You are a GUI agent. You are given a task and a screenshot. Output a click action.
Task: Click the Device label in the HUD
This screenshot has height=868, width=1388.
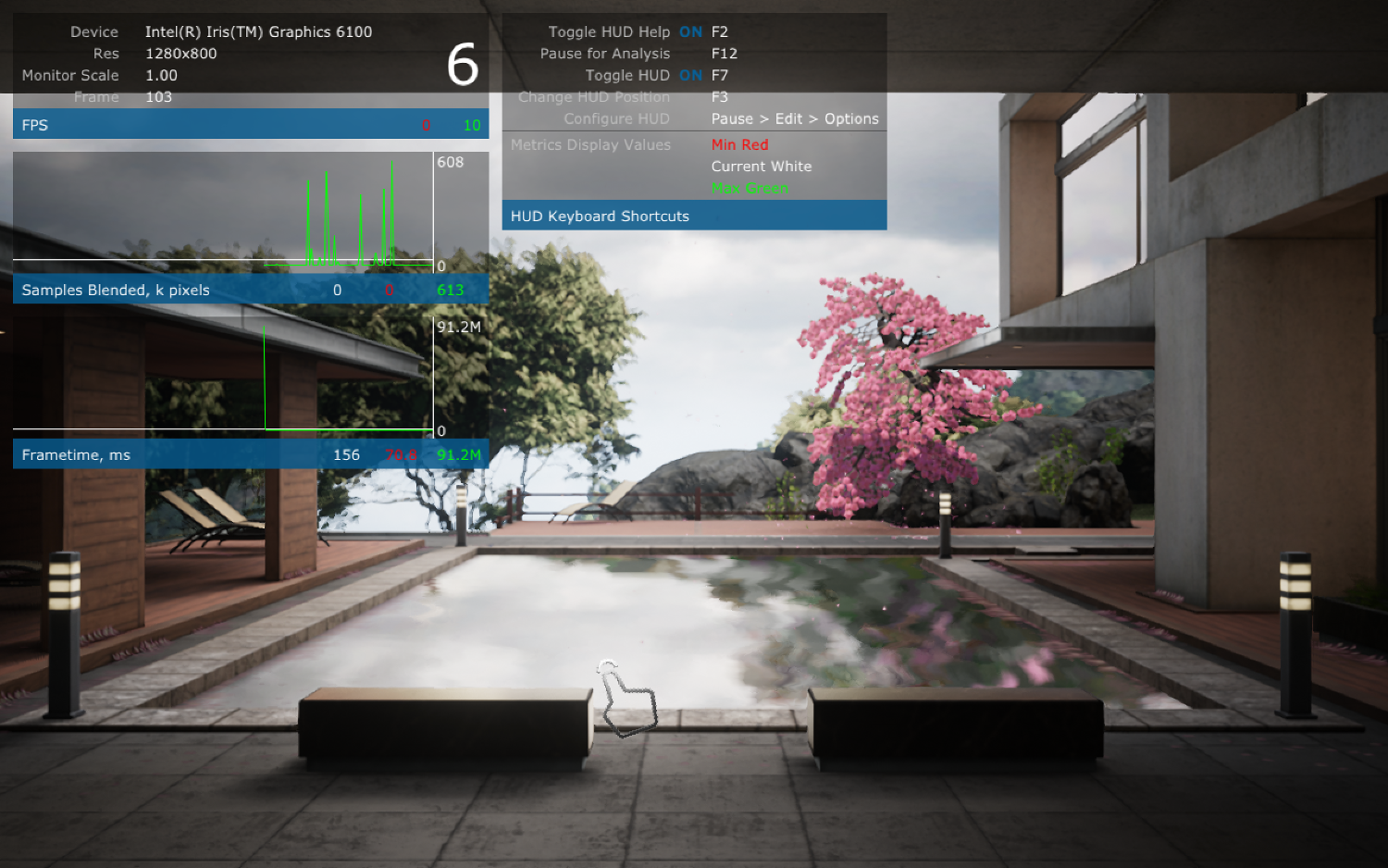(94, 31)
